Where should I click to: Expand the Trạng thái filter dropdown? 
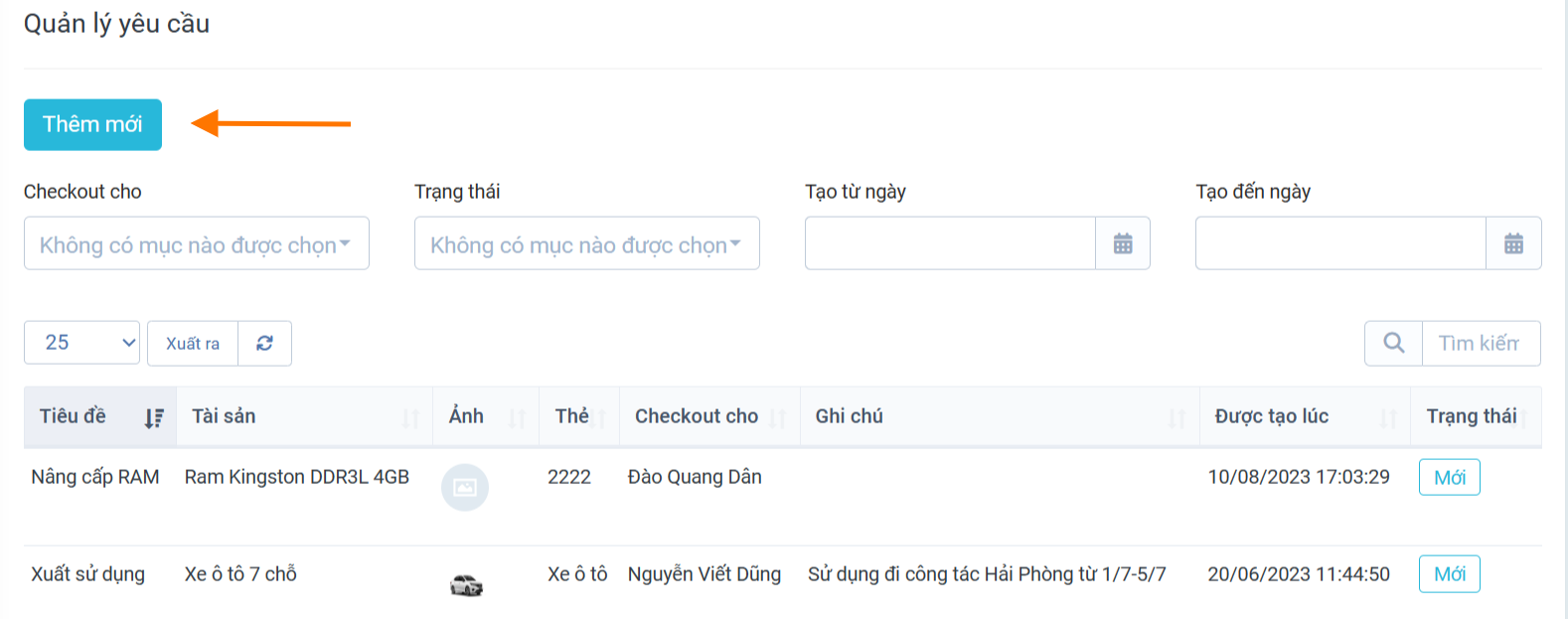point(586,243)
